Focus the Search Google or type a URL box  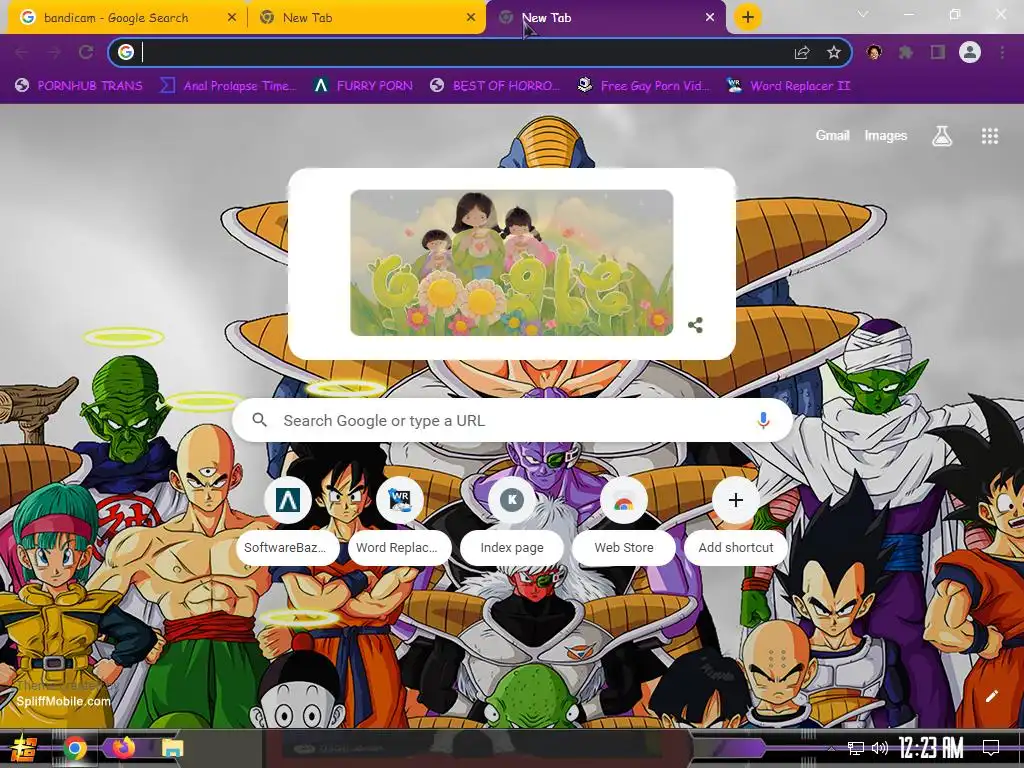(x=513, y=421)
